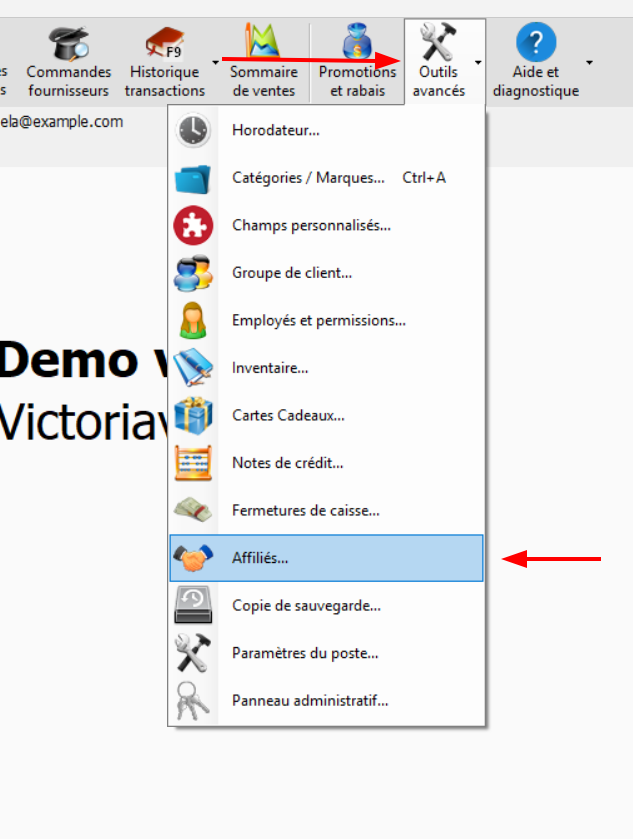Open Employés et permissions menu entry
Screen dimensions: 633x839
point(318,321)
